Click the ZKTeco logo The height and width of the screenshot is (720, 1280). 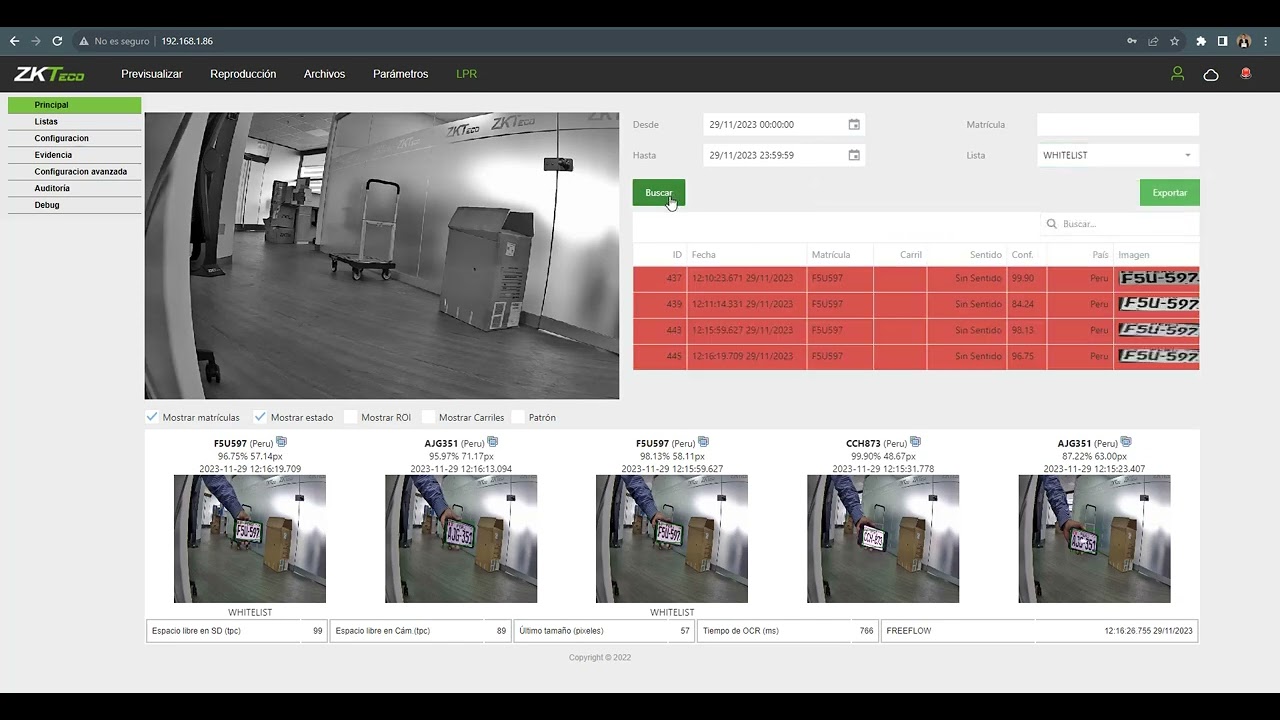pos(49,74)
